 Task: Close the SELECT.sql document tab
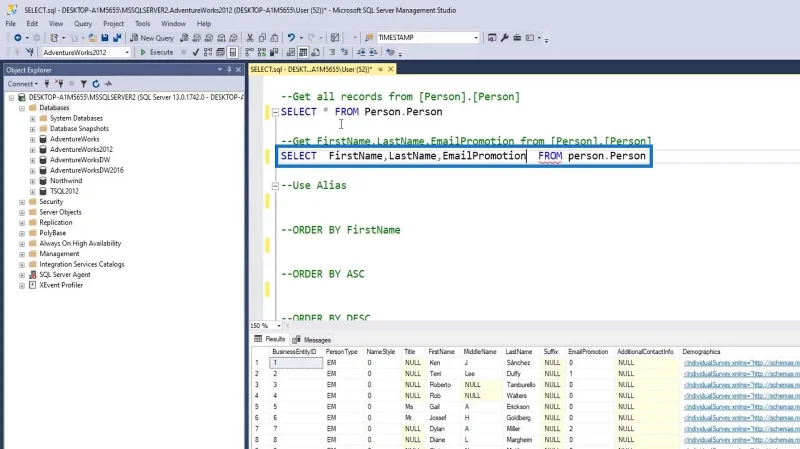click(391, 69)
